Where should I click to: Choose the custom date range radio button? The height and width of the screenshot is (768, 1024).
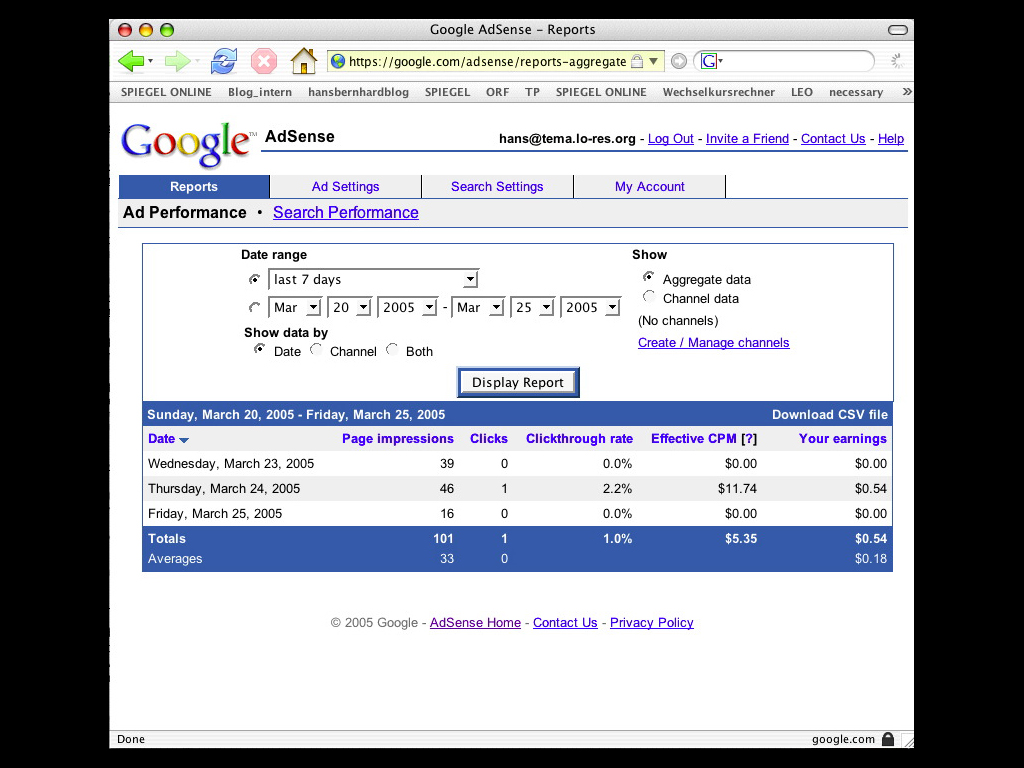[x=255, y=307]
